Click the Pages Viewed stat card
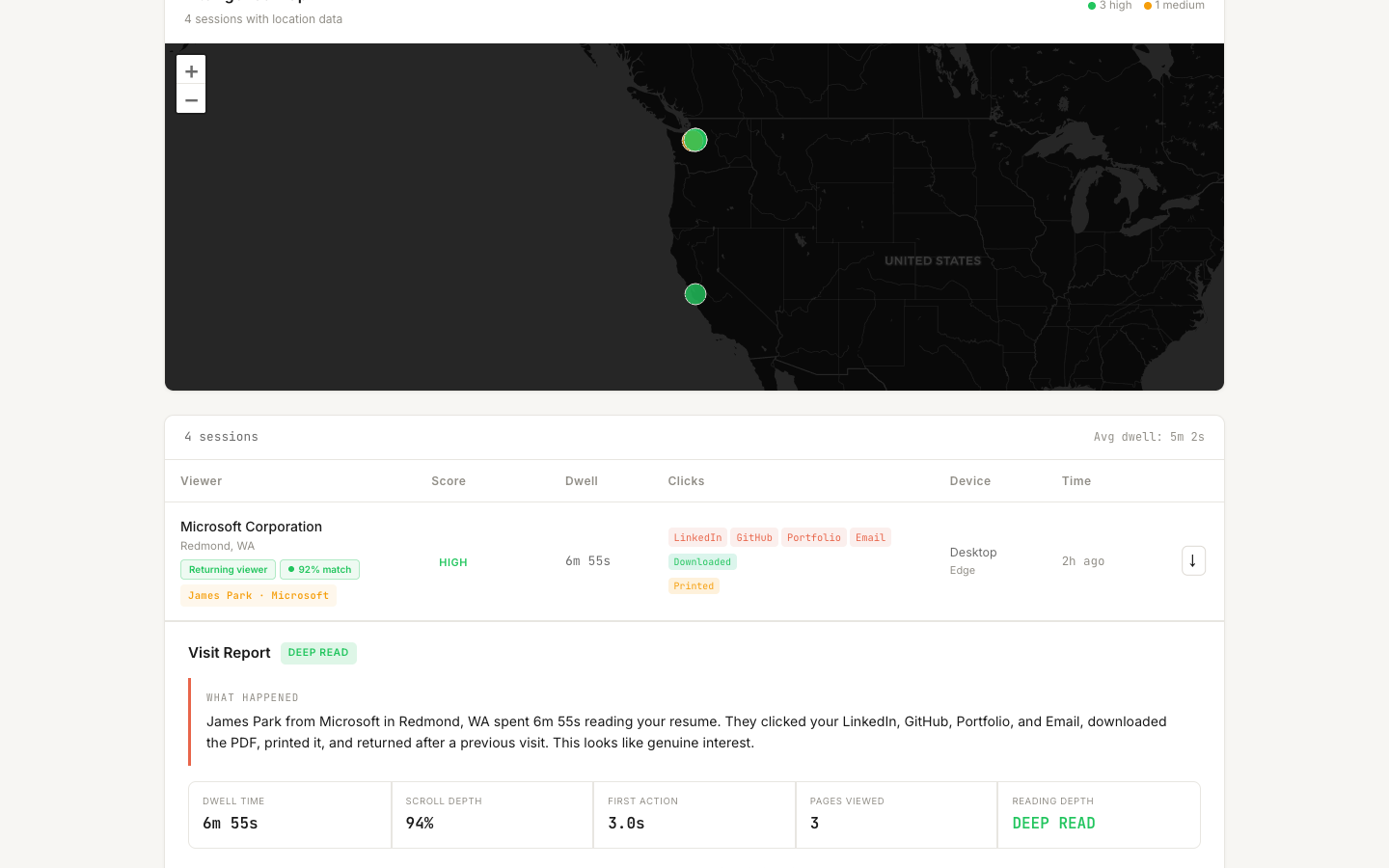Image resolution: width=1389 pixels, height=868 pixels. click(896, 815)
